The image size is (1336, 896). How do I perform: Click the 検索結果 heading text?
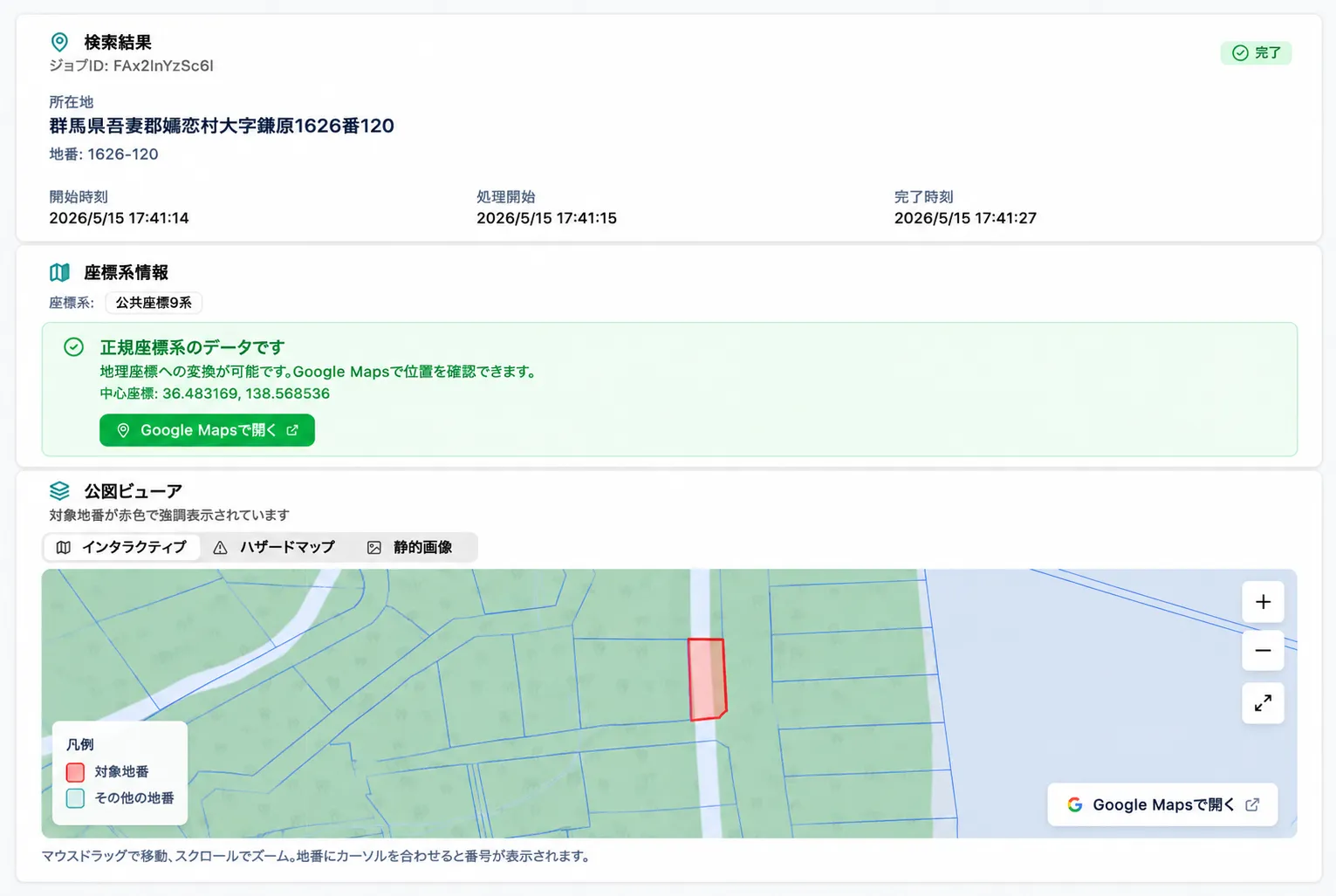point(118,42)
